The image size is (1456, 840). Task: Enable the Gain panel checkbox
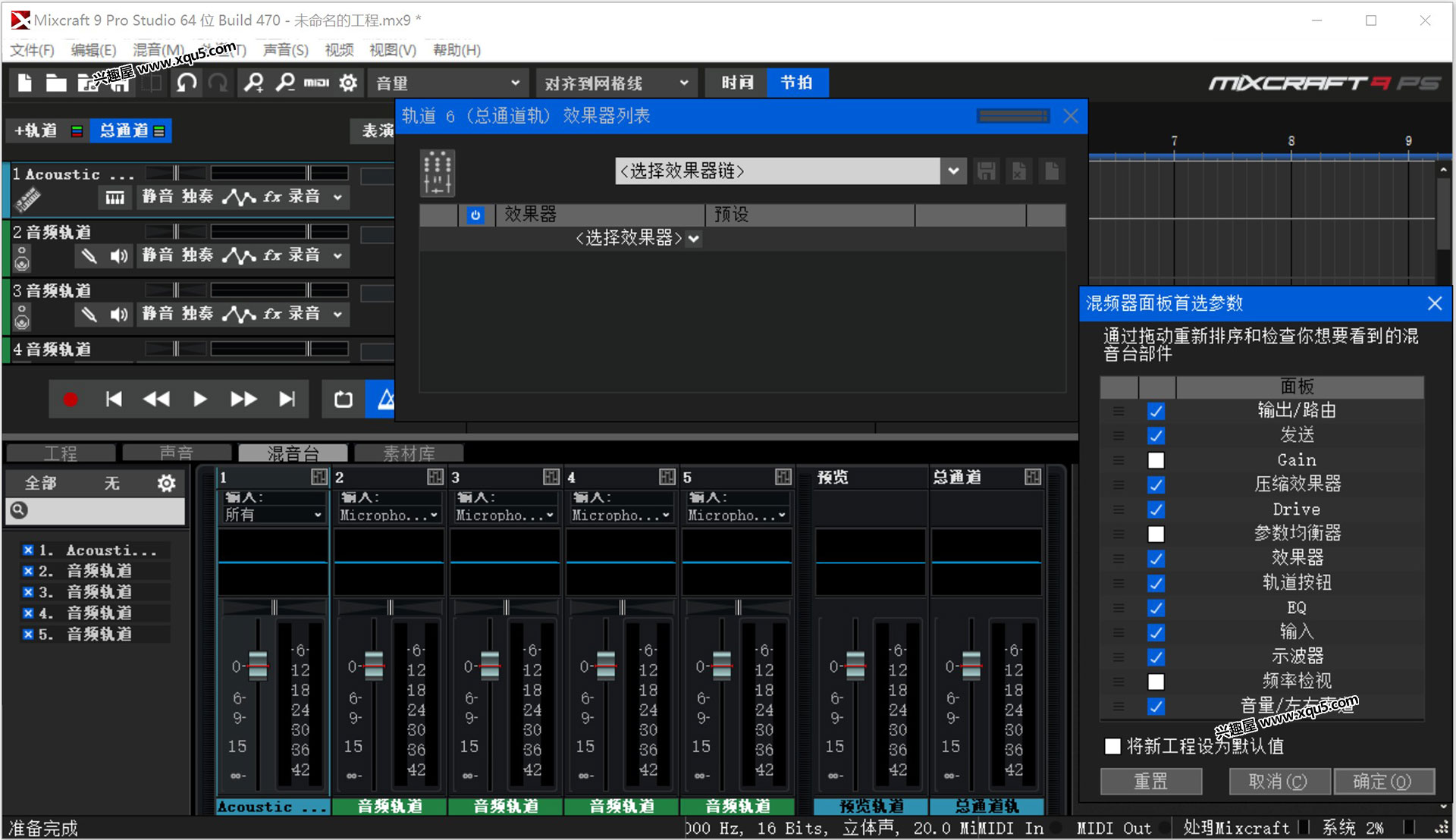click(x=1156, y=460)
